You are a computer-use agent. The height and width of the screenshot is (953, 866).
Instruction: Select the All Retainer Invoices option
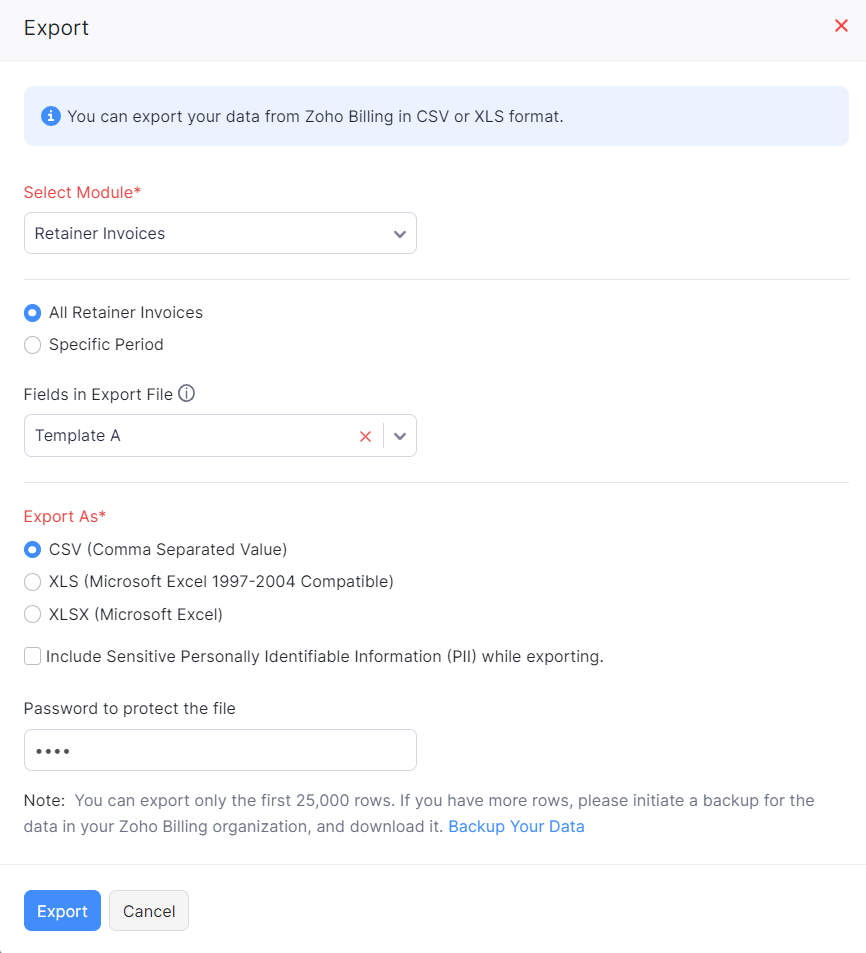coord(31,312)
